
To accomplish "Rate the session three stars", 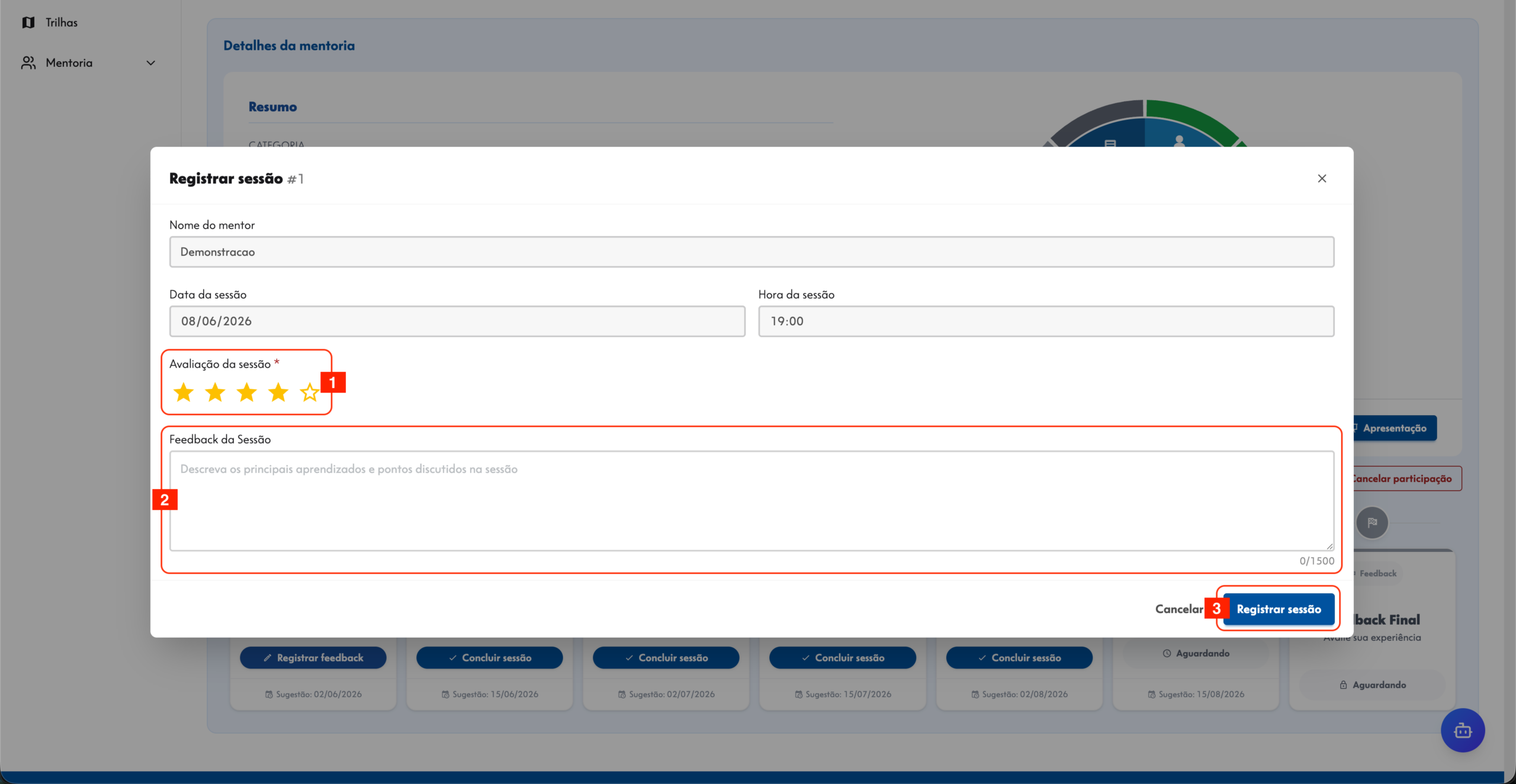I will click(246, 392).
